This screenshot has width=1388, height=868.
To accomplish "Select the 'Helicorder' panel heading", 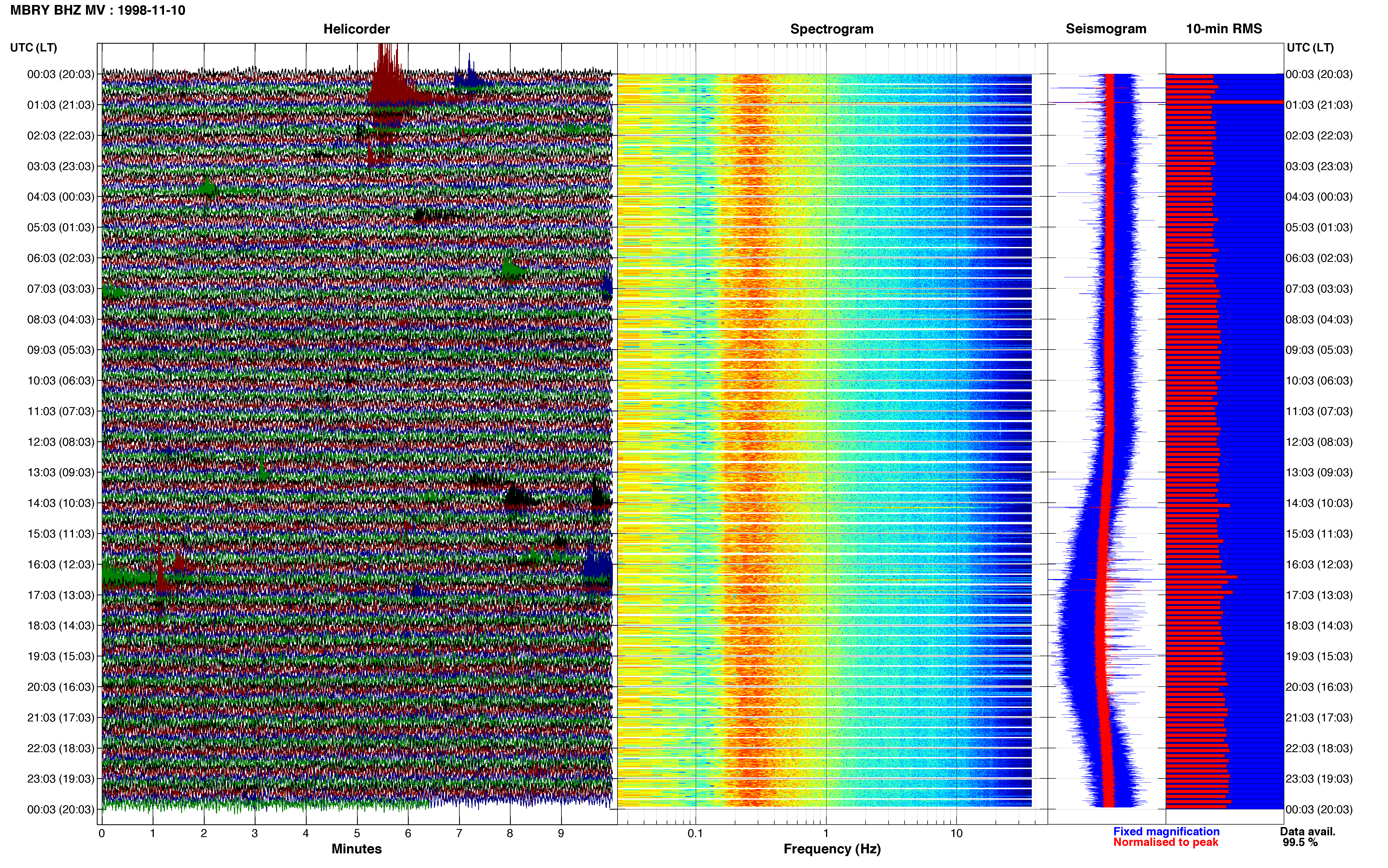I will point(356,29).
